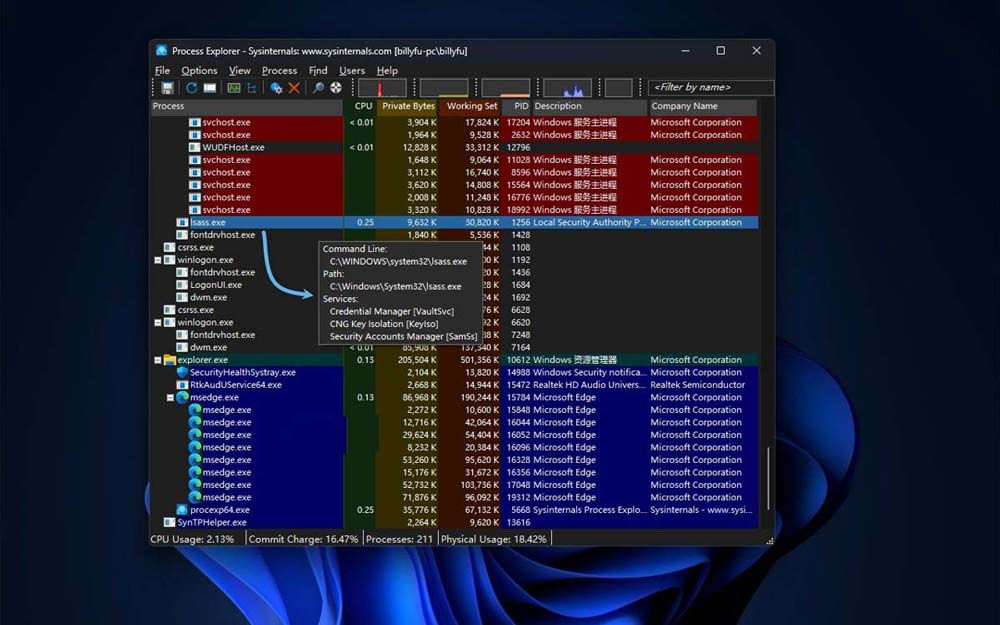Open the Options menu

[x=199, y=71]
